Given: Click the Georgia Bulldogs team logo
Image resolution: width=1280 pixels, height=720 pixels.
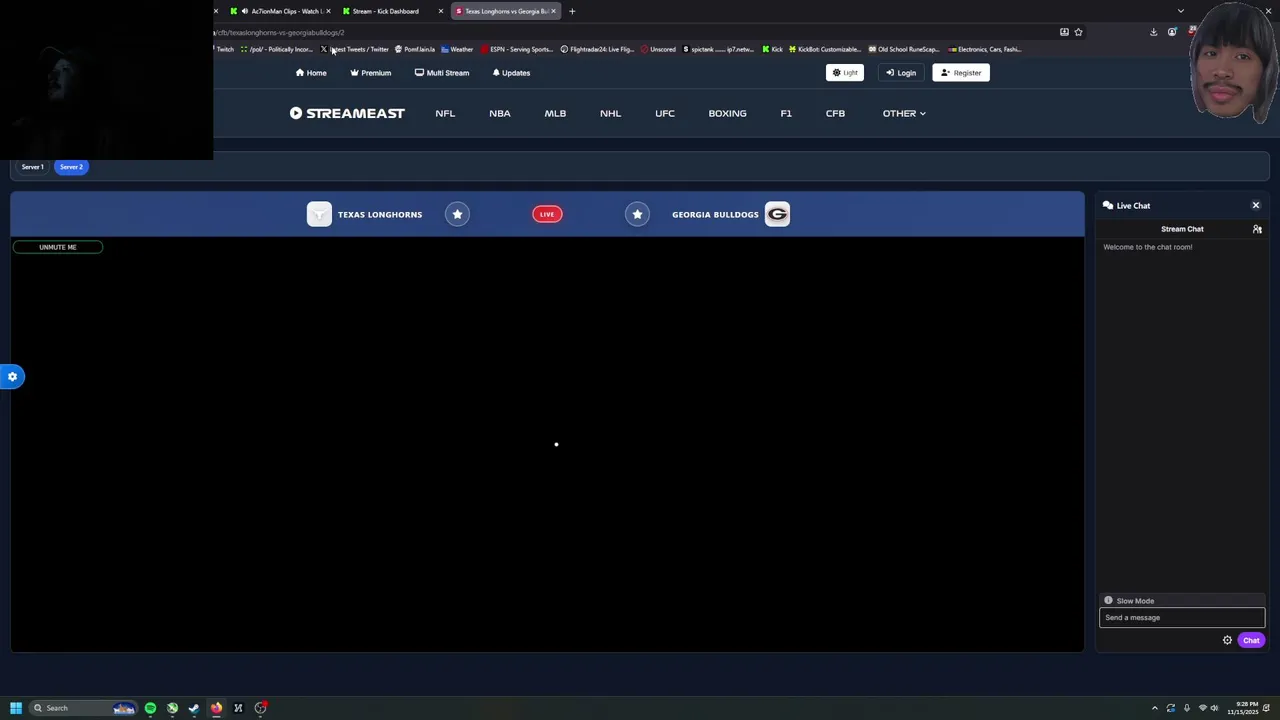Looking at the screenshot, I should (777, 214).
